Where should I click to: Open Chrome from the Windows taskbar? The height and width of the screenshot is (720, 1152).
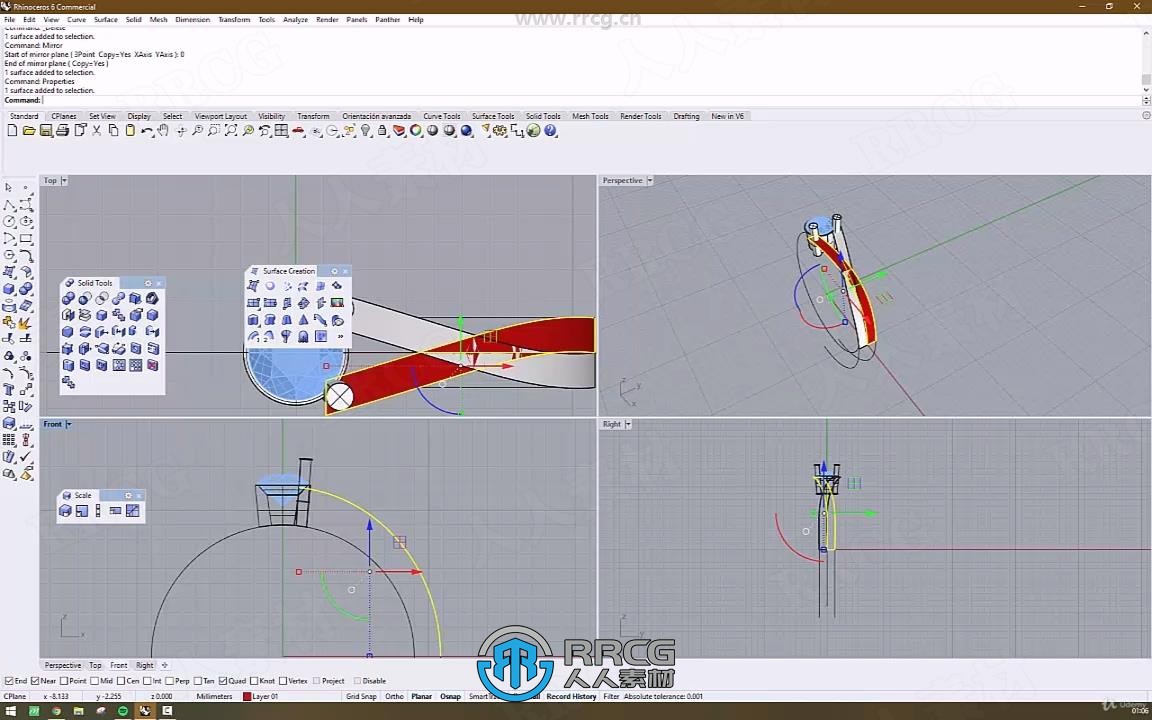click(56, 710)
